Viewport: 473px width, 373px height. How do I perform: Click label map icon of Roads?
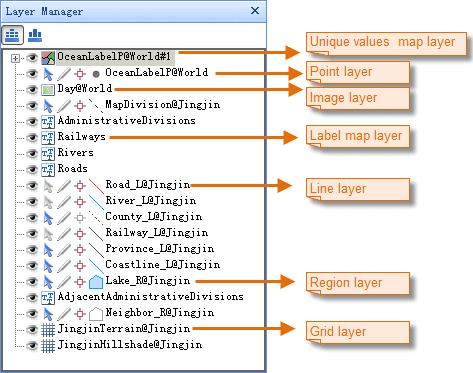tap(48, 170)
